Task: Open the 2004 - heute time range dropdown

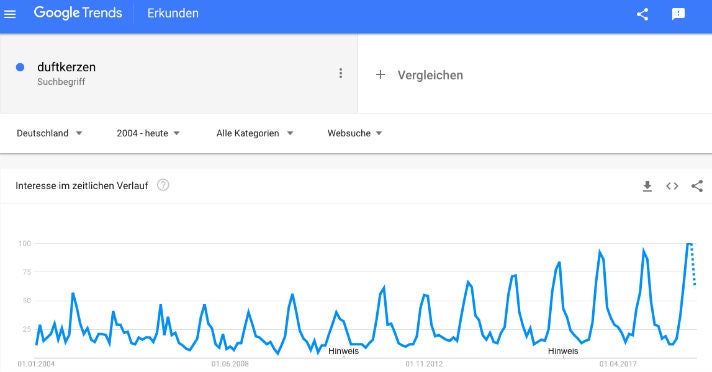Action: click(148, 133)
